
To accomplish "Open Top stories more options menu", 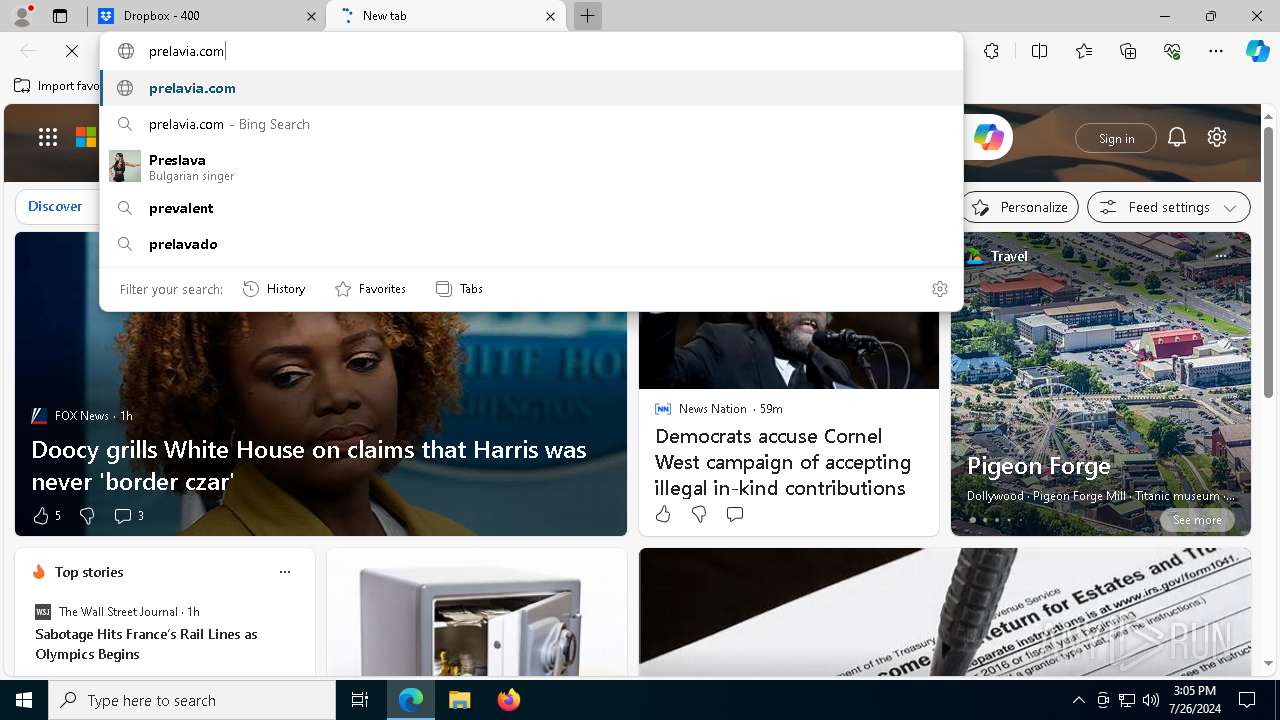I will [x=285, y=572].
